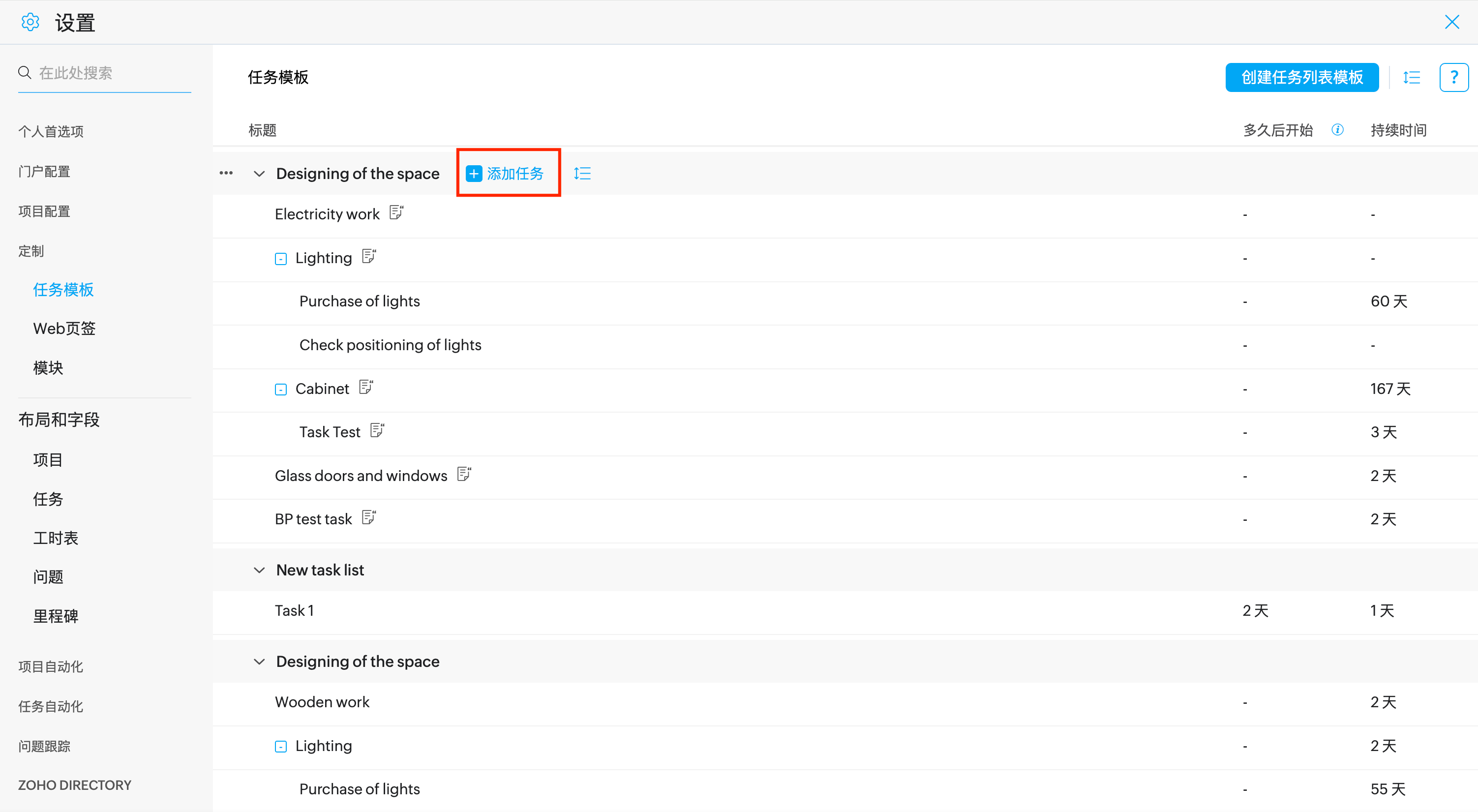Open Web页签 in the sidebar

(64, 328)
